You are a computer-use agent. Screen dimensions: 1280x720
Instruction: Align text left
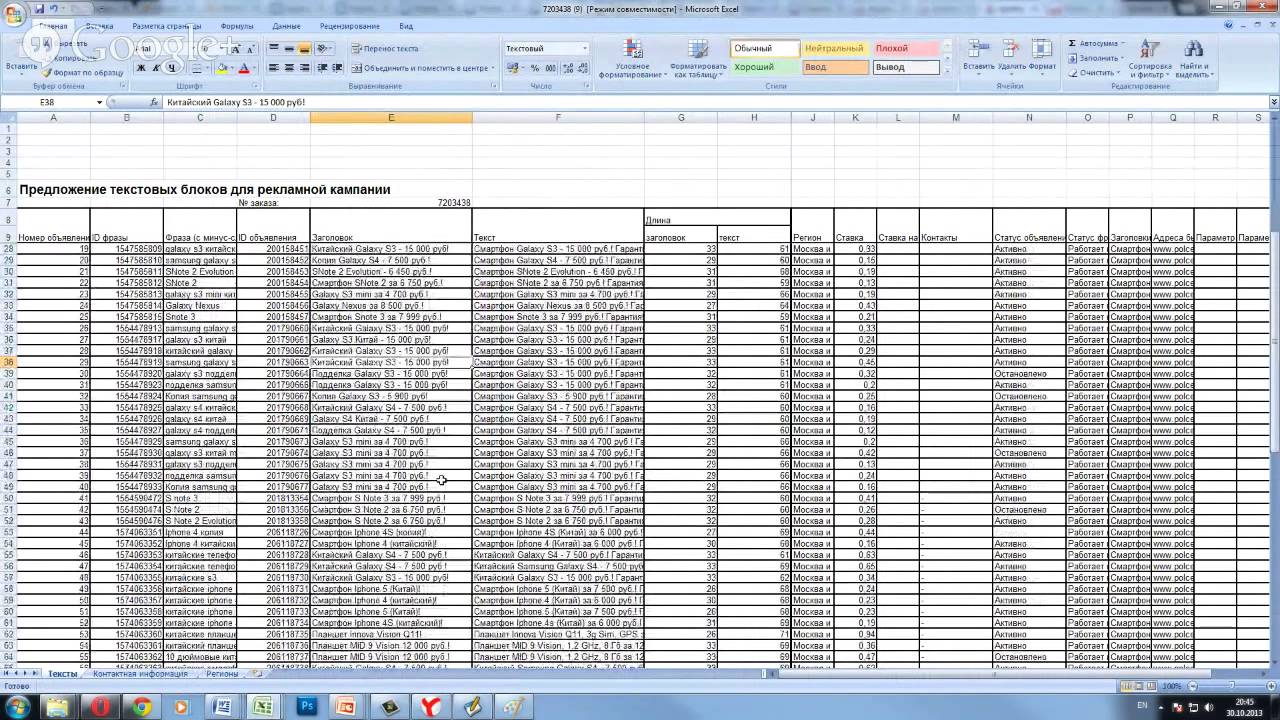click(274, 68)
